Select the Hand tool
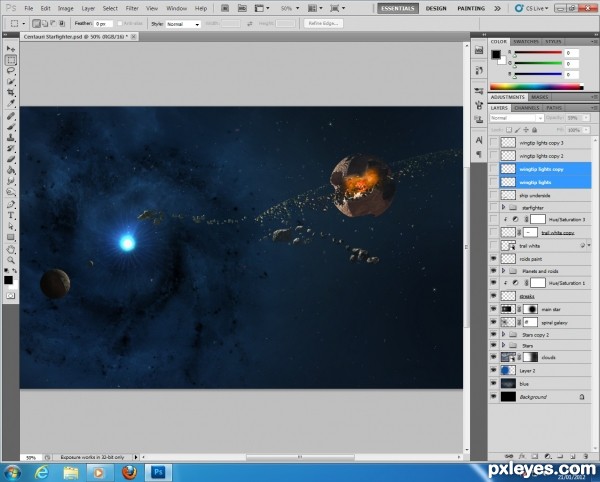Viewport: 600px width, 482px height. 11,250
